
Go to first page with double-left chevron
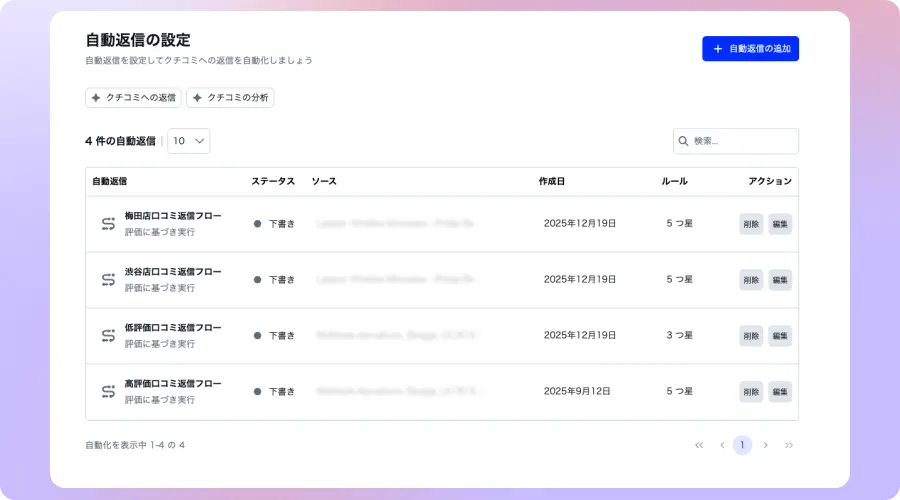pos(699,445)
